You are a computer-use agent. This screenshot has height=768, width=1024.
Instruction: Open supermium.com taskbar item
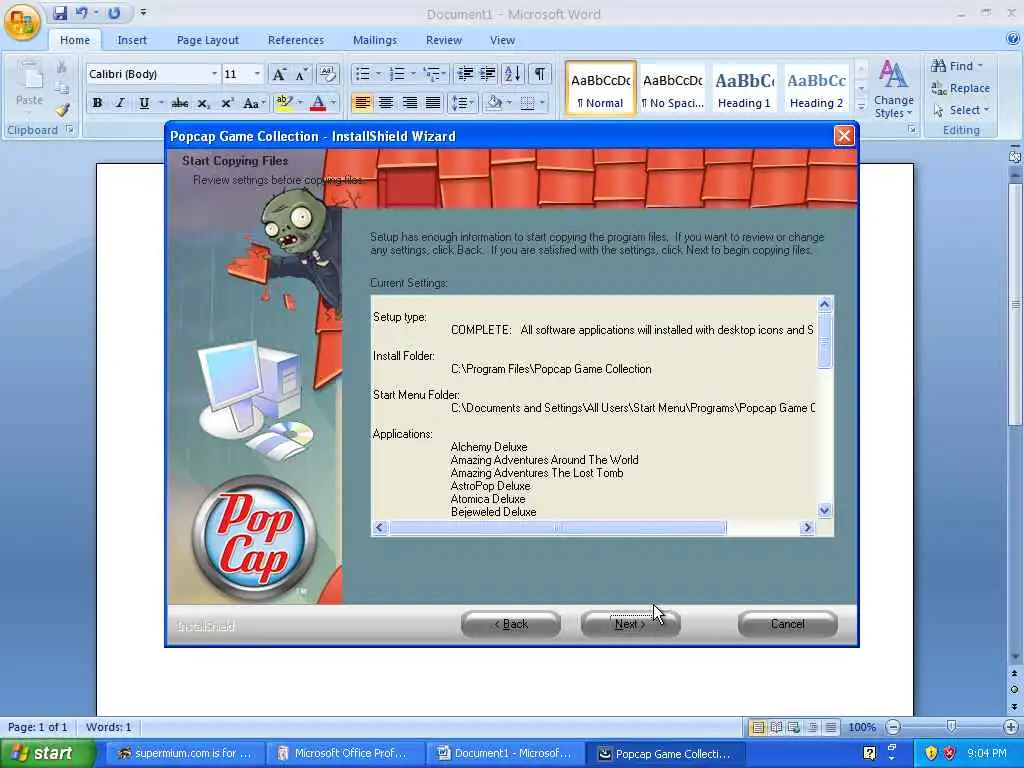click(x=185, y=753)
